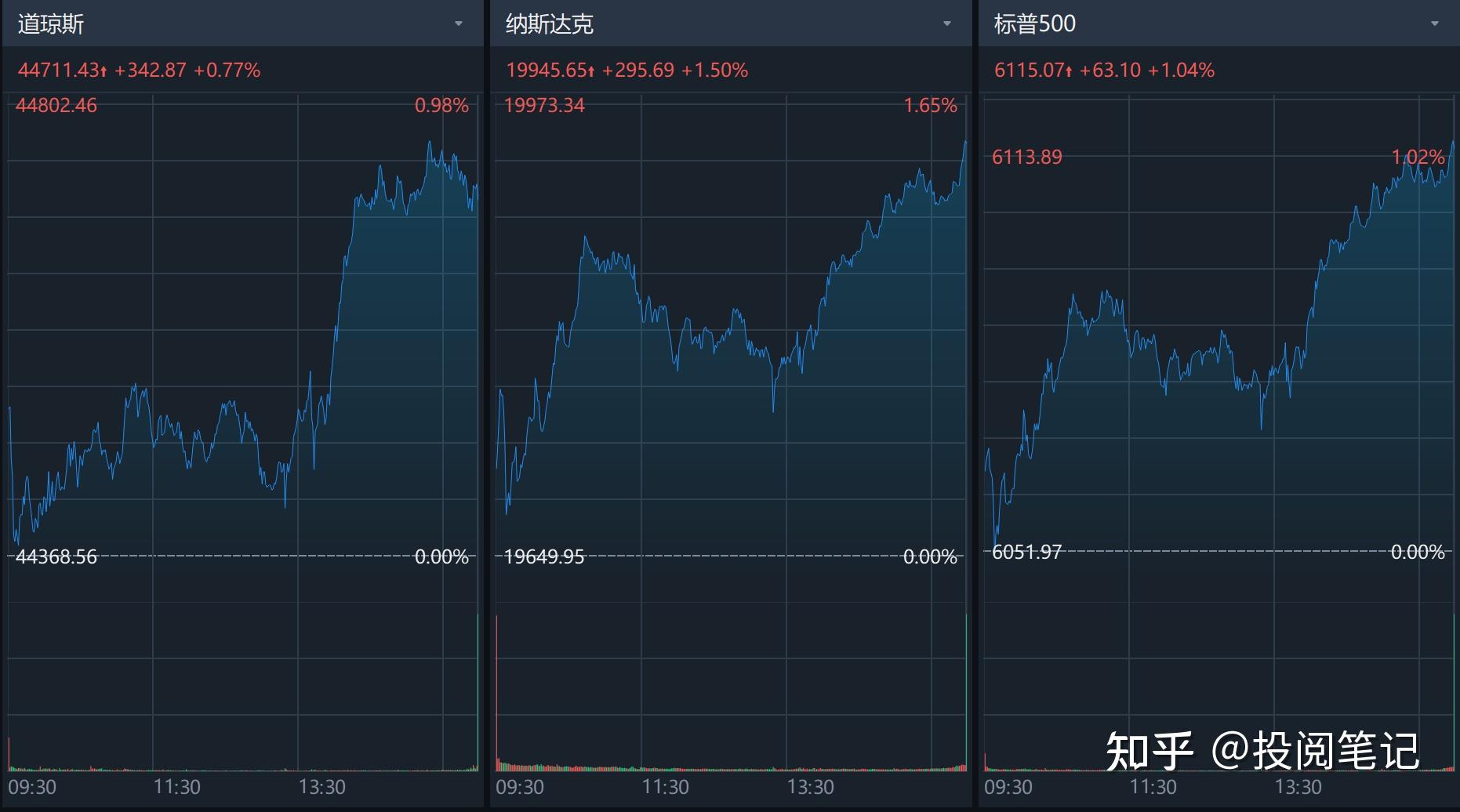Click the 19973.34 high price label

click(x=544, y=106)
